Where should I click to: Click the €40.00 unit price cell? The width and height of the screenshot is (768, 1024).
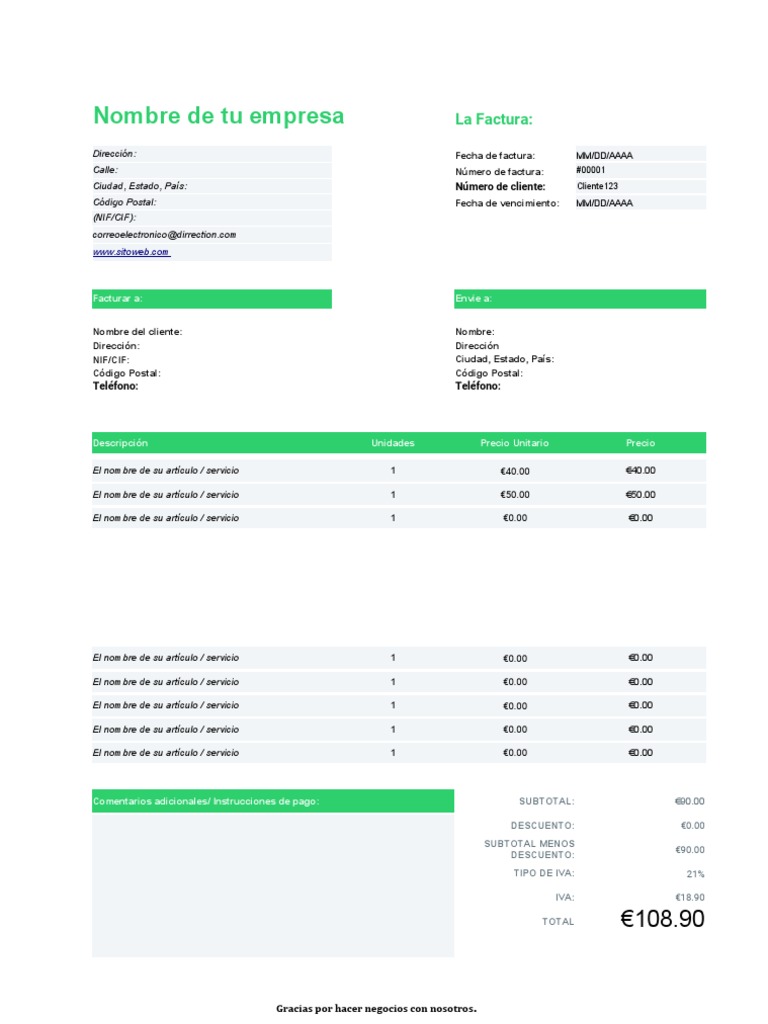tap(515, 471)
